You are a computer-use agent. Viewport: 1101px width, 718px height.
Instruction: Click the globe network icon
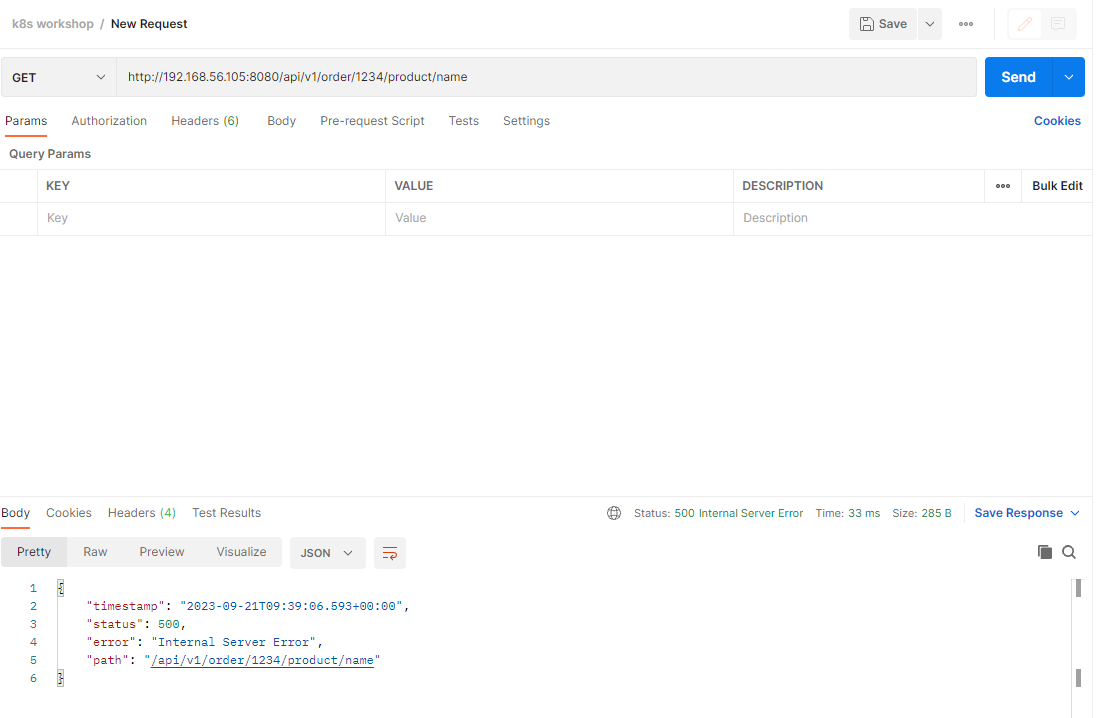614,513
